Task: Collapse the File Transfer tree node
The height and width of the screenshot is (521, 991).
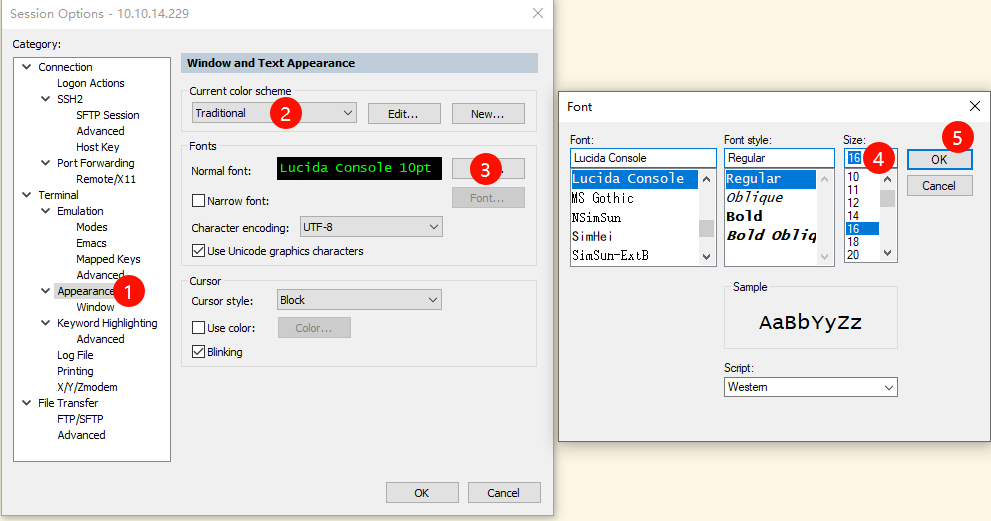Action: coord(27,403)
